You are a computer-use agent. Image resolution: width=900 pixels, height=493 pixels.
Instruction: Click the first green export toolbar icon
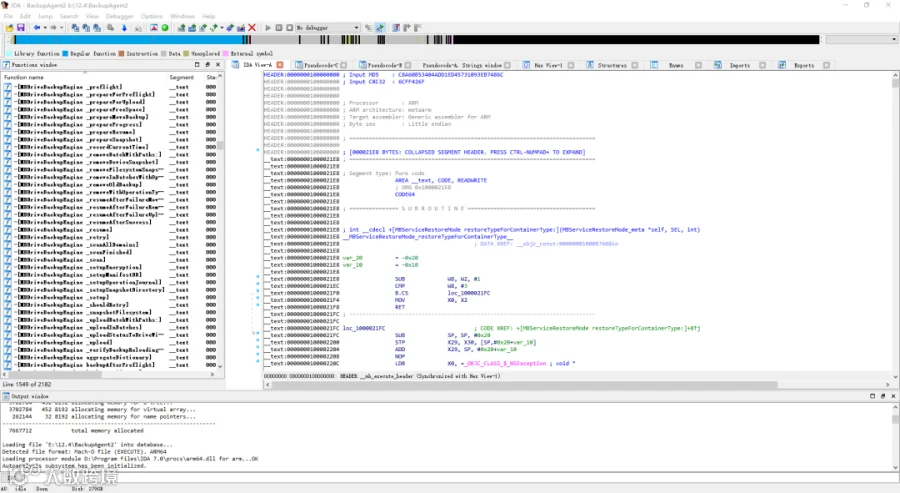[x=181, y=28]
